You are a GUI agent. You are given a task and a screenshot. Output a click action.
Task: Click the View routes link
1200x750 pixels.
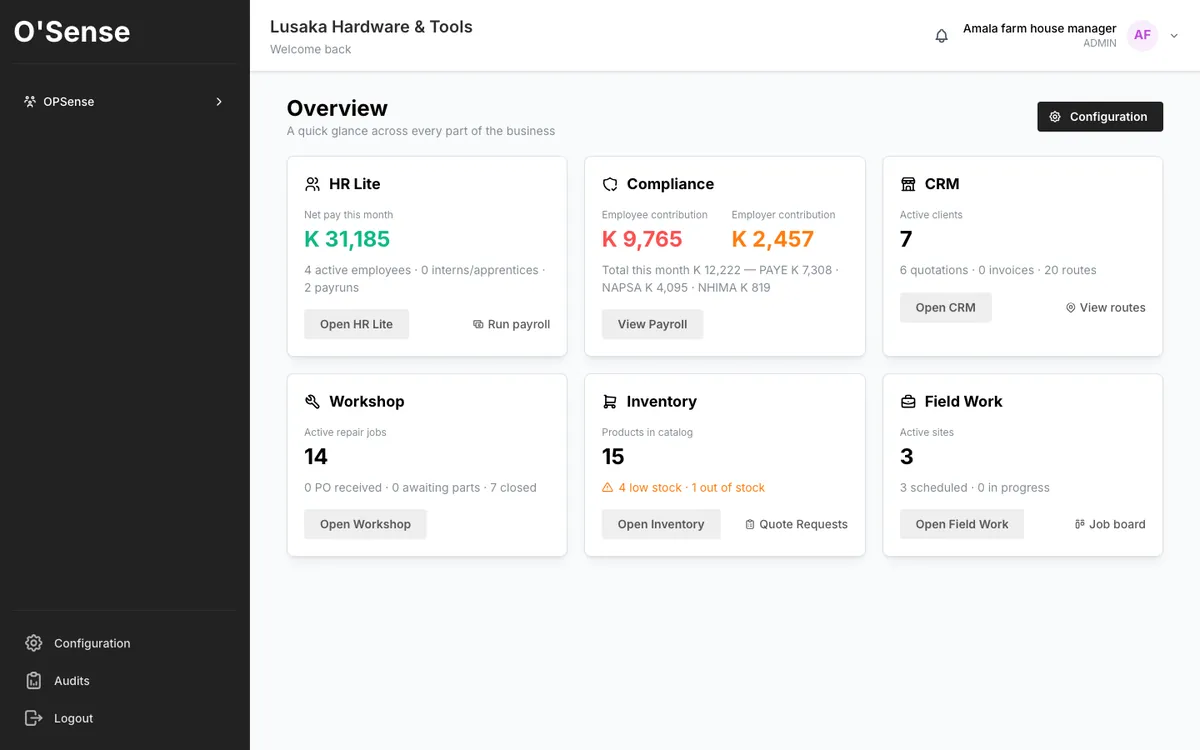coord(1106,307)
